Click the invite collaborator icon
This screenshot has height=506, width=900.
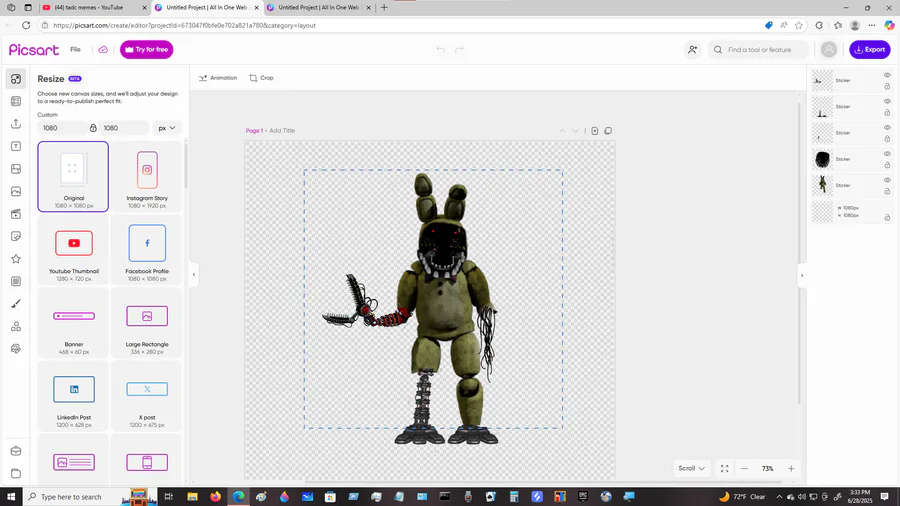(x=693, y=50)
